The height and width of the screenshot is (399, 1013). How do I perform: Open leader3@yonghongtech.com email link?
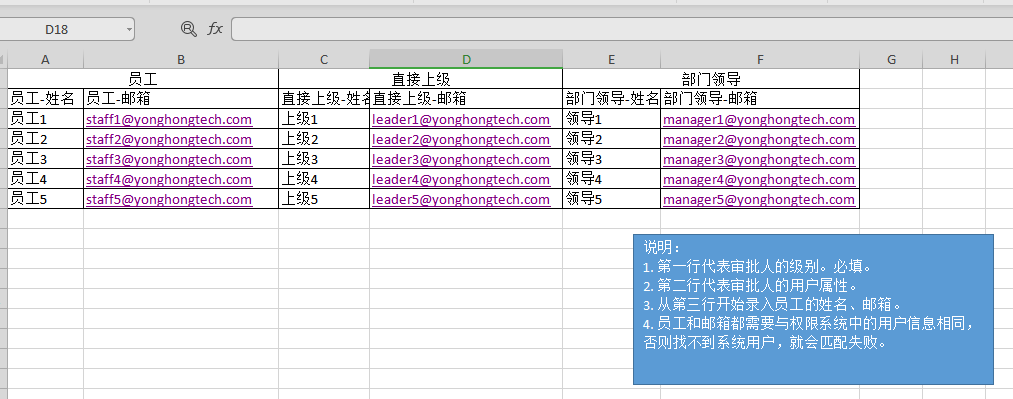[461, 159]
